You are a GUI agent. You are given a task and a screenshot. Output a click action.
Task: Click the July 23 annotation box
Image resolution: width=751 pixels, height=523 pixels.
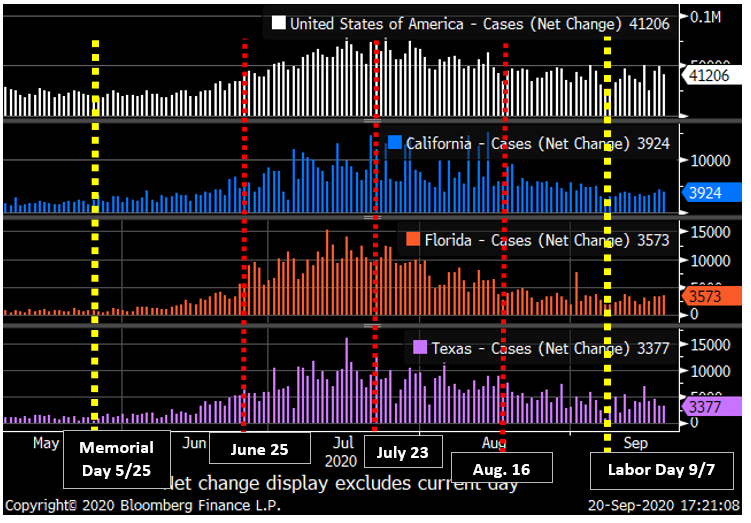pos(403,452)
